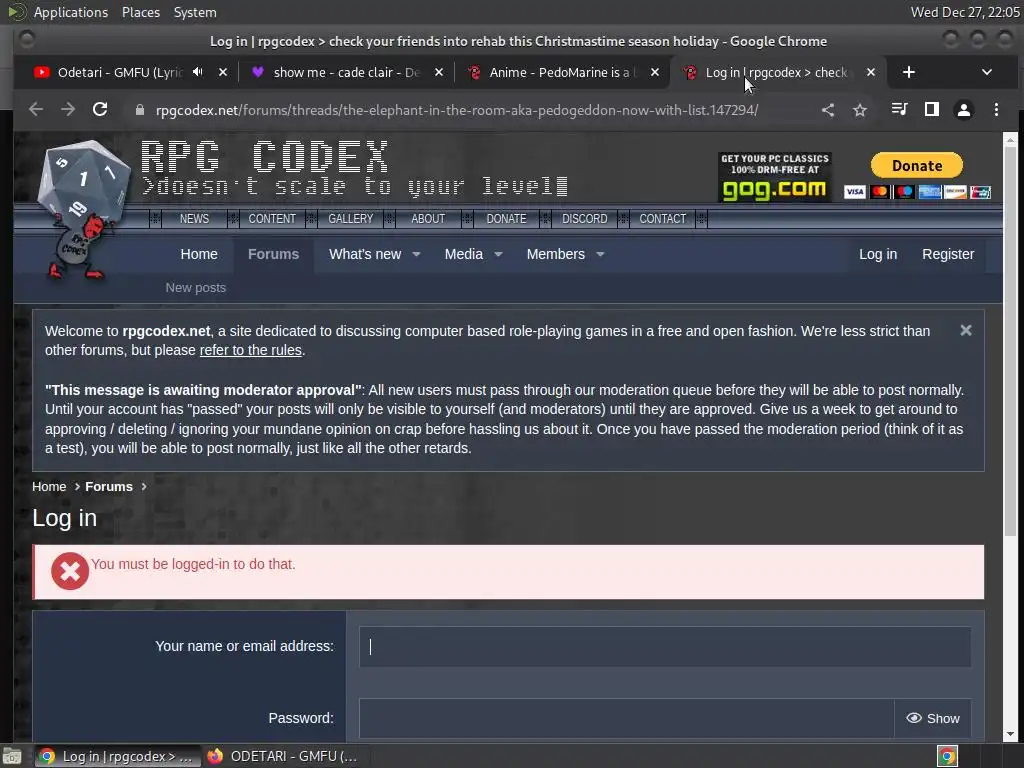Image resolution: width=1024 pixels, height=768 pixels.
Task: Close the Anime - PedoMarine tab
Action: click(x=654, y=72)
